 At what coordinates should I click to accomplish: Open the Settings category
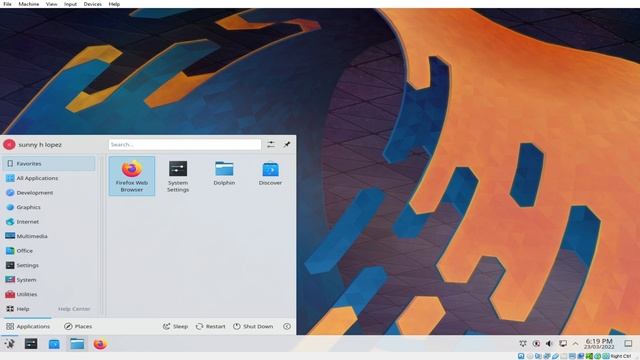coord(49,265)
